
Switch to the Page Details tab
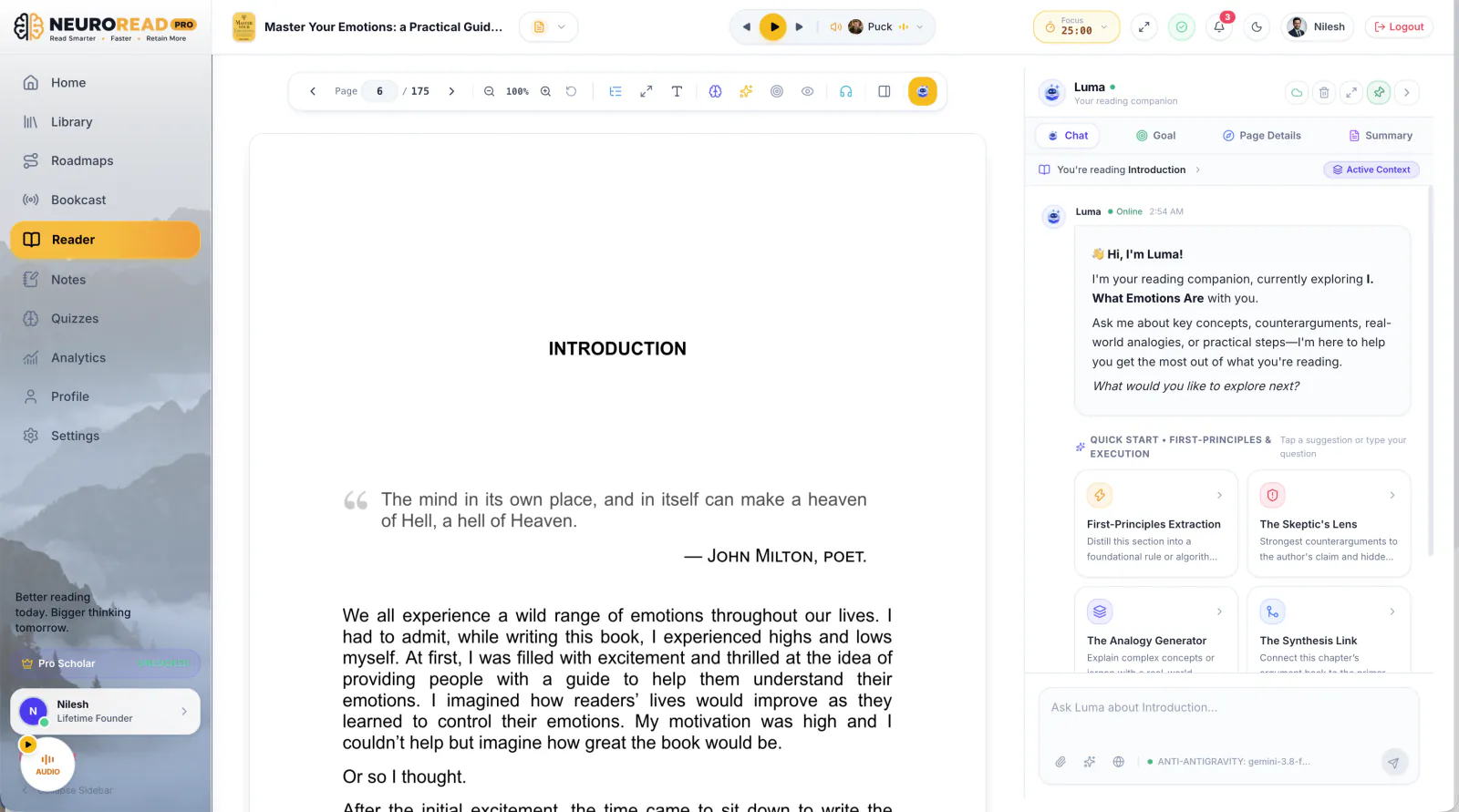(x=1262, y=136)
